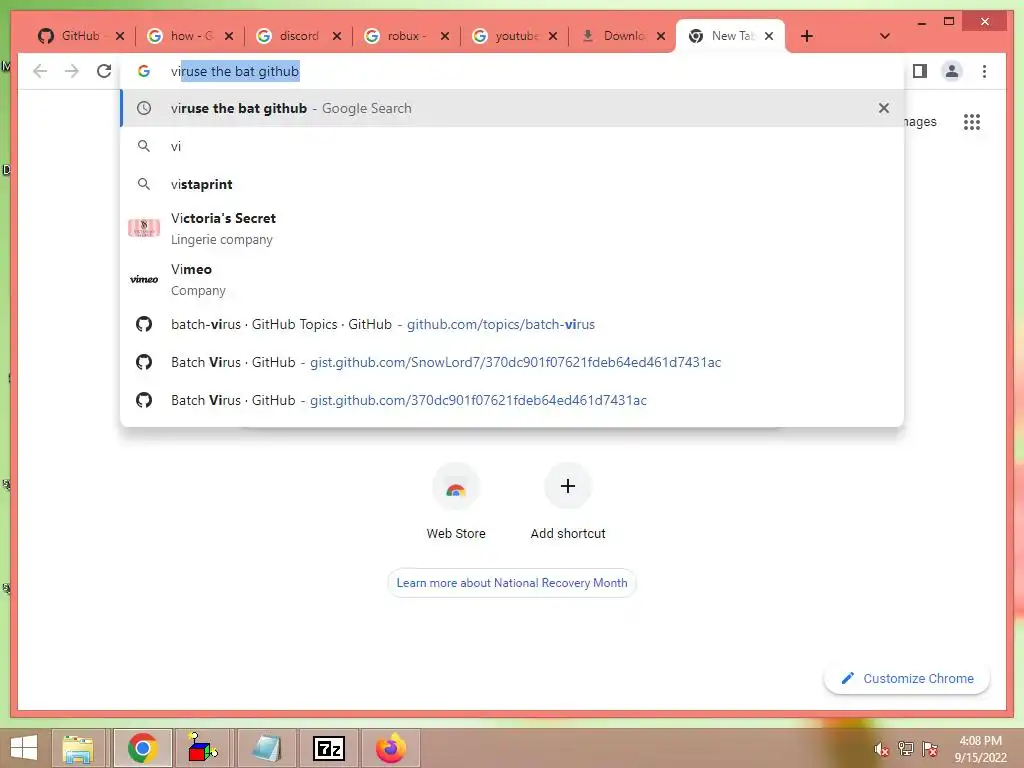Reload the page

(104, 71)
